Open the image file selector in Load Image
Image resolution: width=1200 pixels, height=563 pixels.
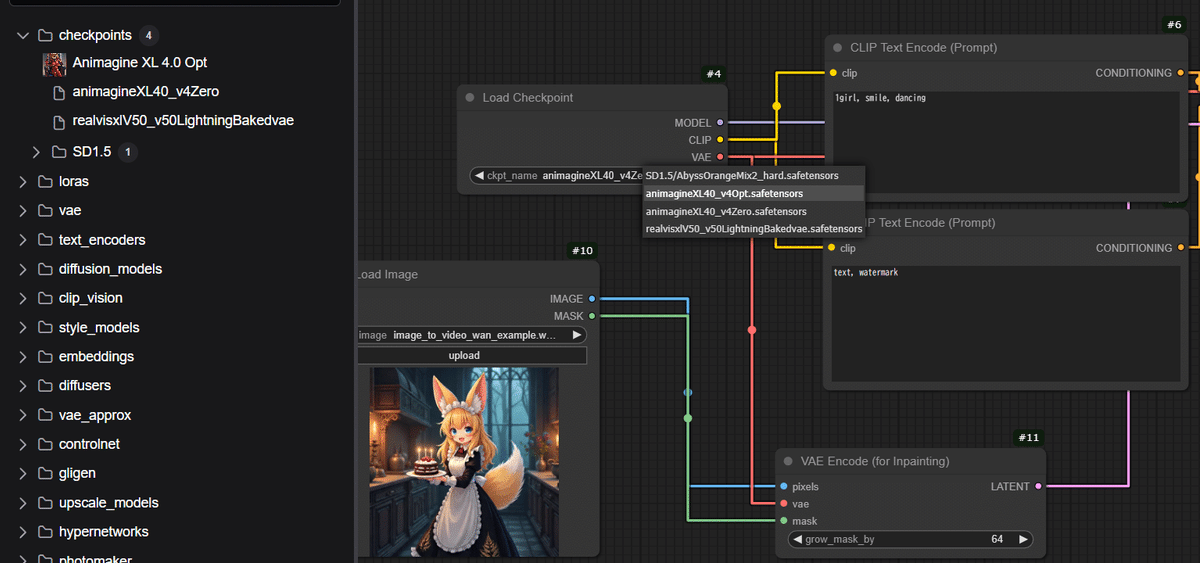(x=471, y=335)
